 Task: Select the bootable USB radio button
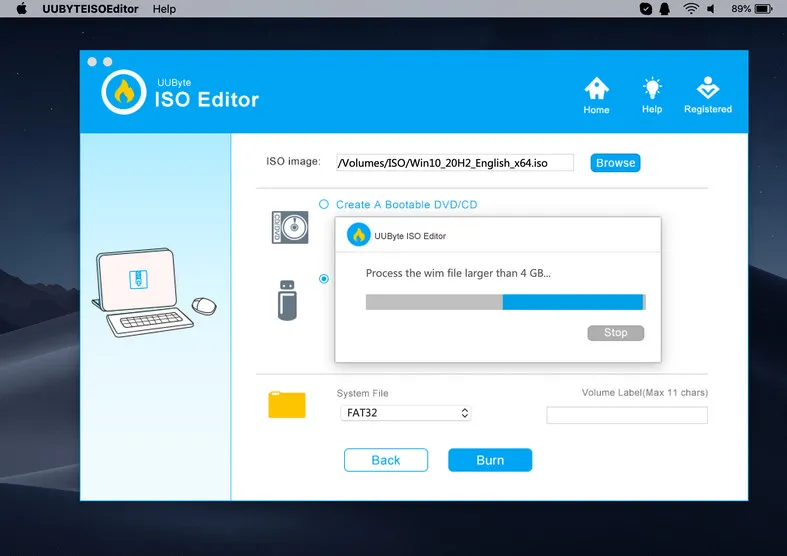324,279
